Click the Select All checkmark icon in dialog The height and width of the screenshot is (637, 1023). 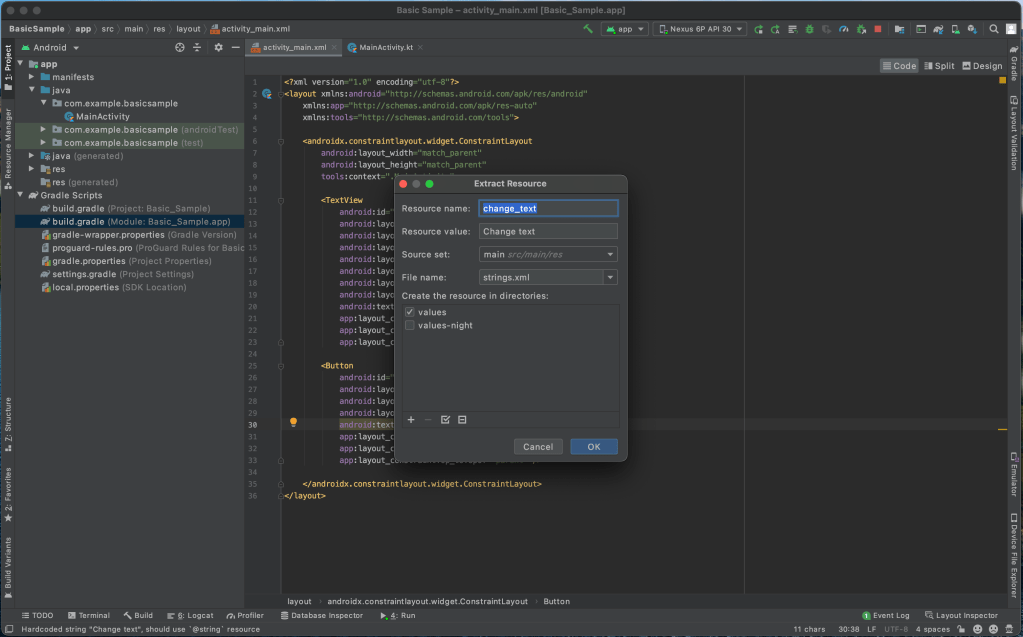click(x=445, y=420)
